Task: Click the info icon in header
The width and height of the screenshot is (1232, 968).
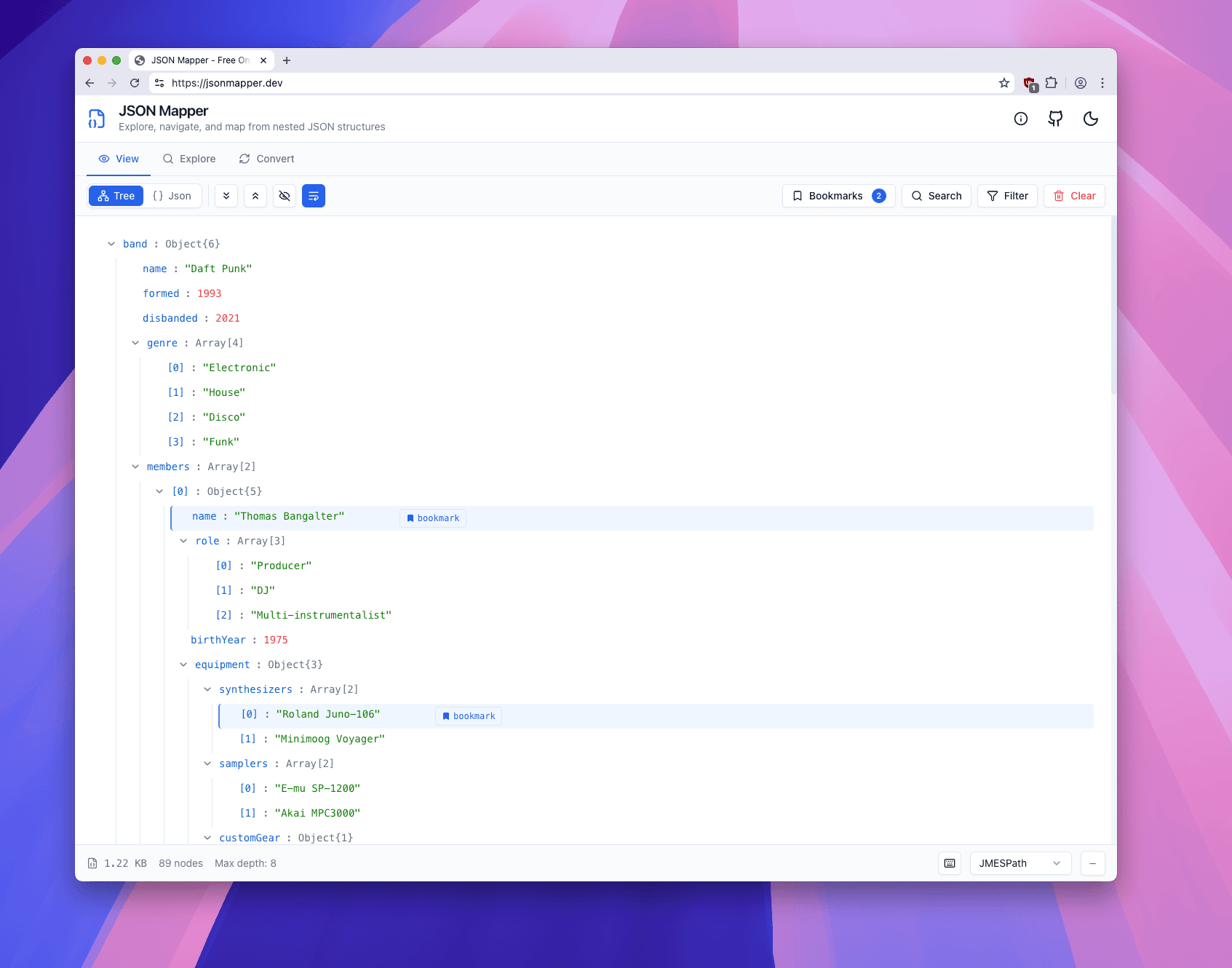Action: pos(1021,119)
